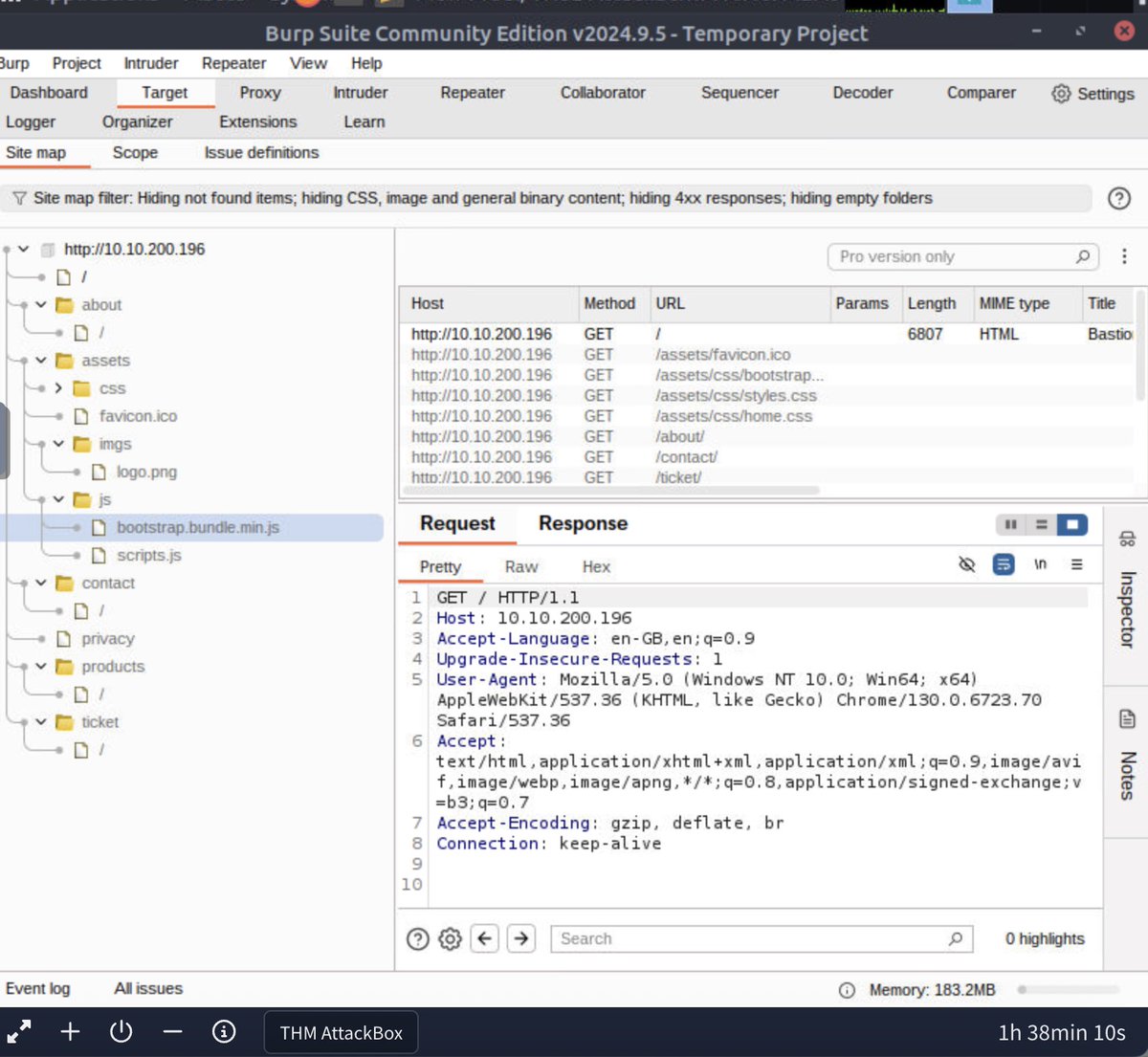The height and width of the screenshot is (1057, 1148).
Task: Select the logo.png file icon
Action: point(99,472)
